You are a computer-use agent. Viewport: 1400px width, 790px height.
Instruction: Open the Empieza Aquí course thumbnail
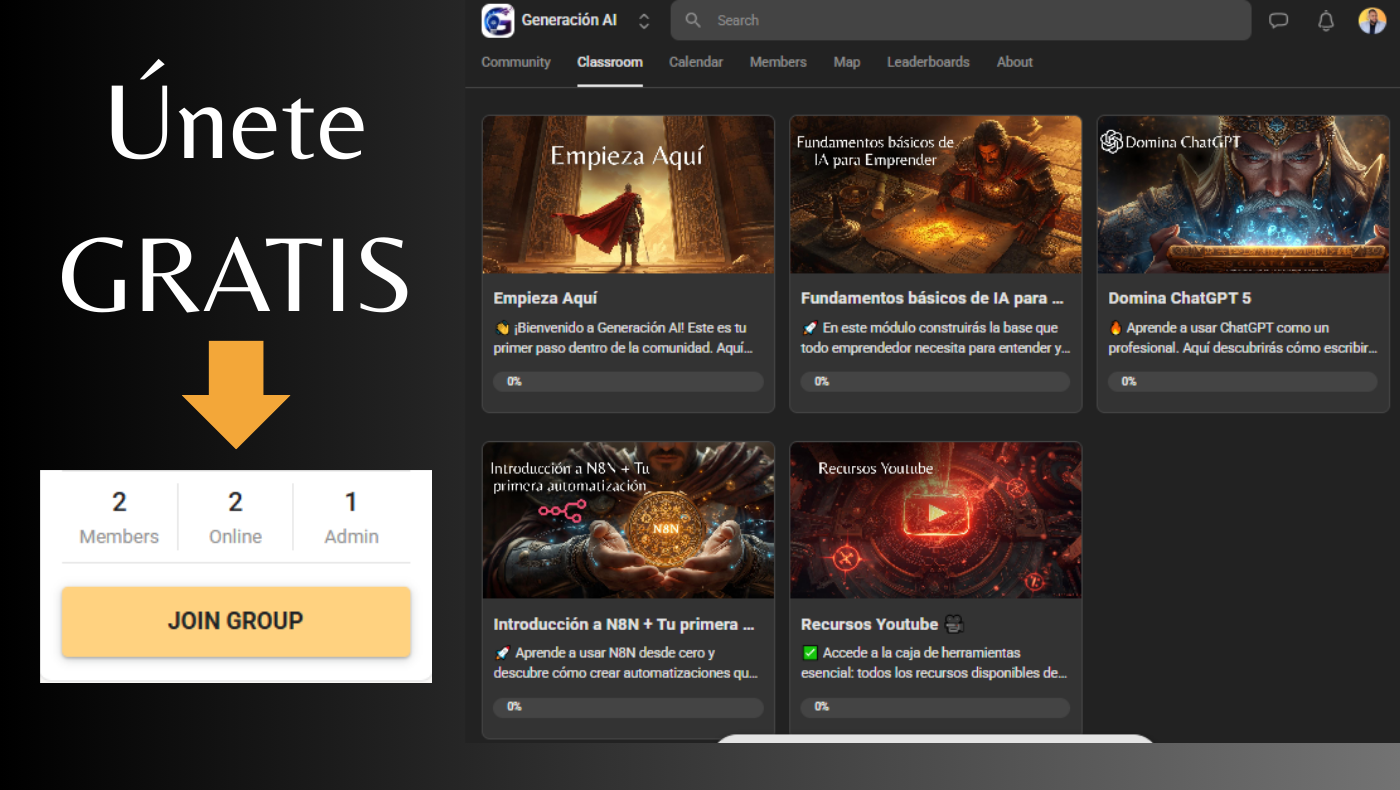pyautogui.click(x=628, y=195)
